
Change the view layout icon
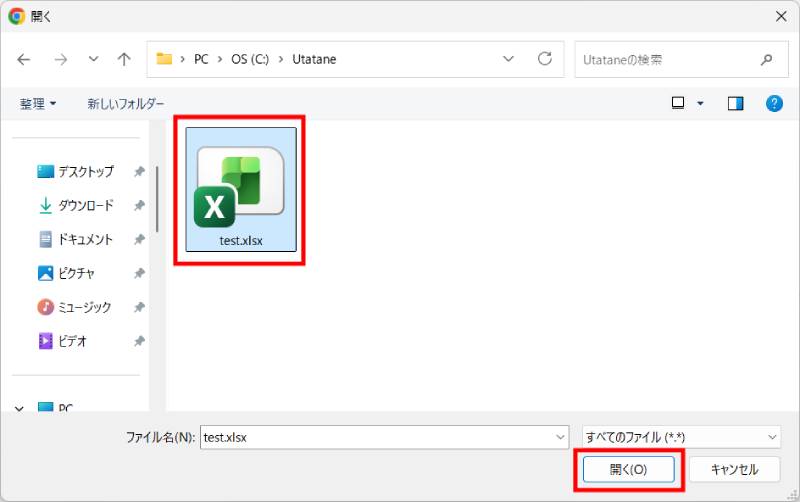678,104
